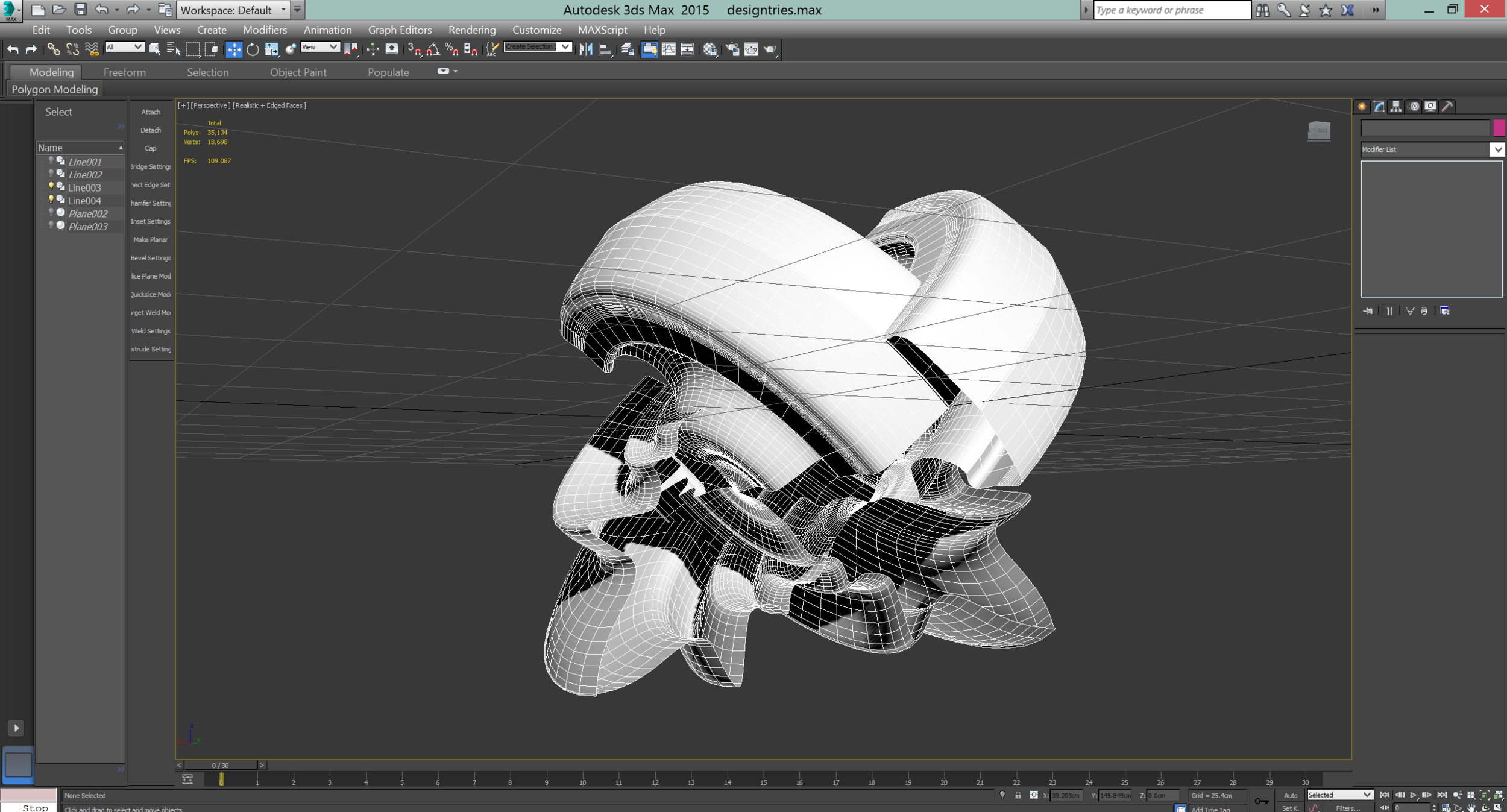1507x812 pixels.
Task: Click the magenta object color swatch
Action: tap(1499, 127)
